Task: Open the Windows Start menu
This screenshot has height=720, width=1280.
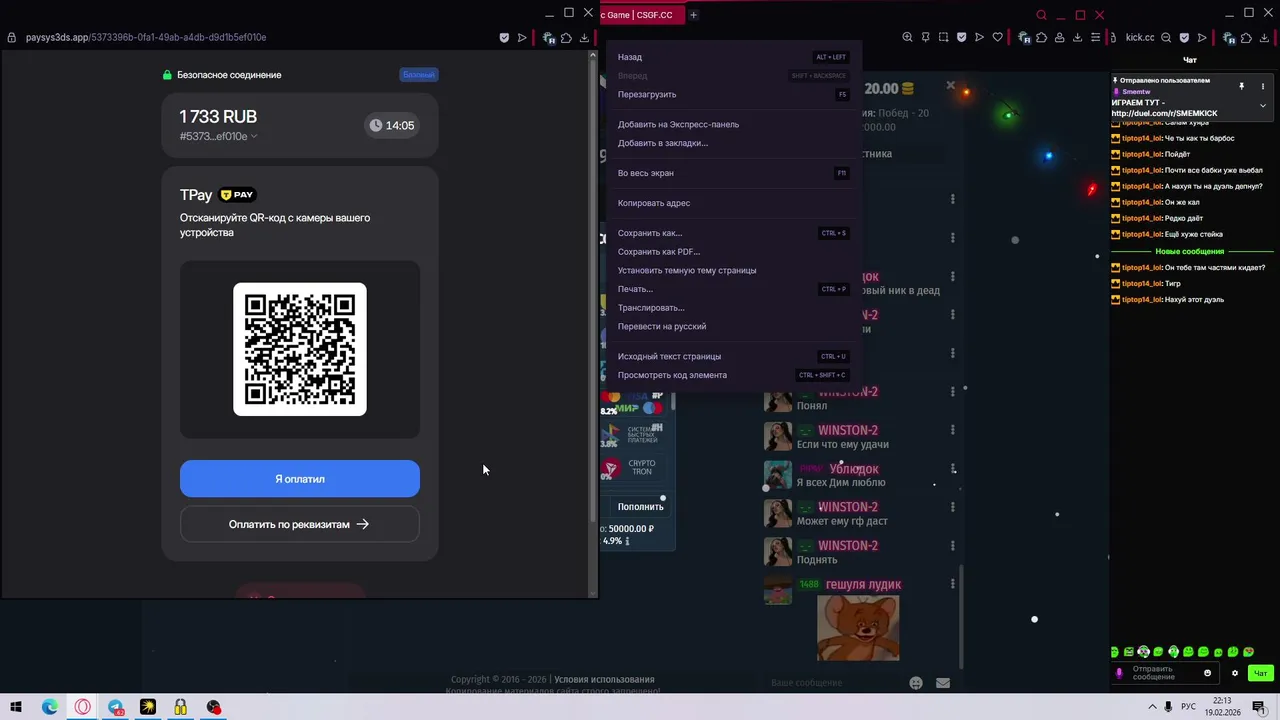Action: [16, 707]
